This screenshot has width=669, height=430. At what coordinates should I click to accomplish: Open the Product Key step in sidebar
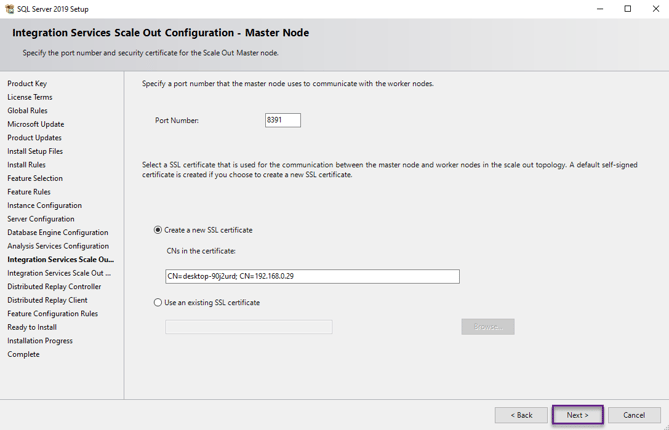tap(27, 84)
